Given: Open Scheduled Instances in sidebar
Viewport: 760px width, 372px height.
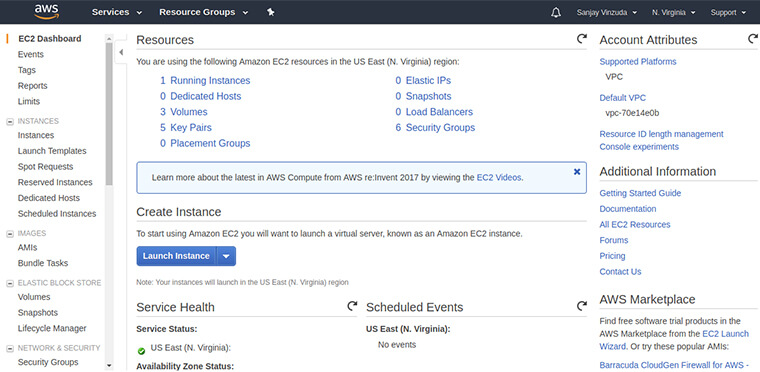Looking at the screenshot, I should click(x=57, y=213).
